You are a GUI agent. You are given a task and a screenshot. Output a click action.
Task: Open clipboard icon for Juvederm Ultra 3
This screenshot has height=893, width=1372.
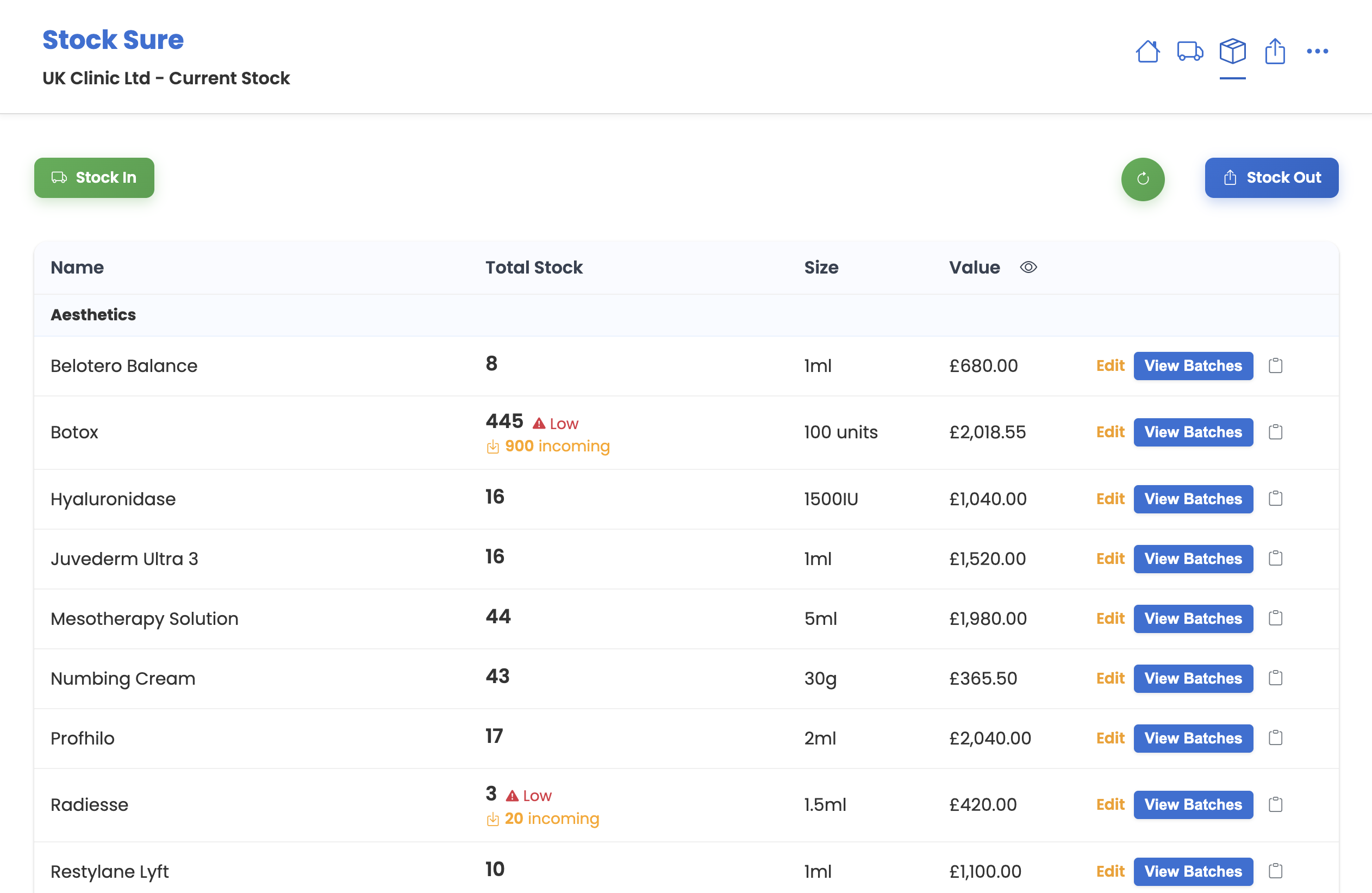[x=1275, y=559]
